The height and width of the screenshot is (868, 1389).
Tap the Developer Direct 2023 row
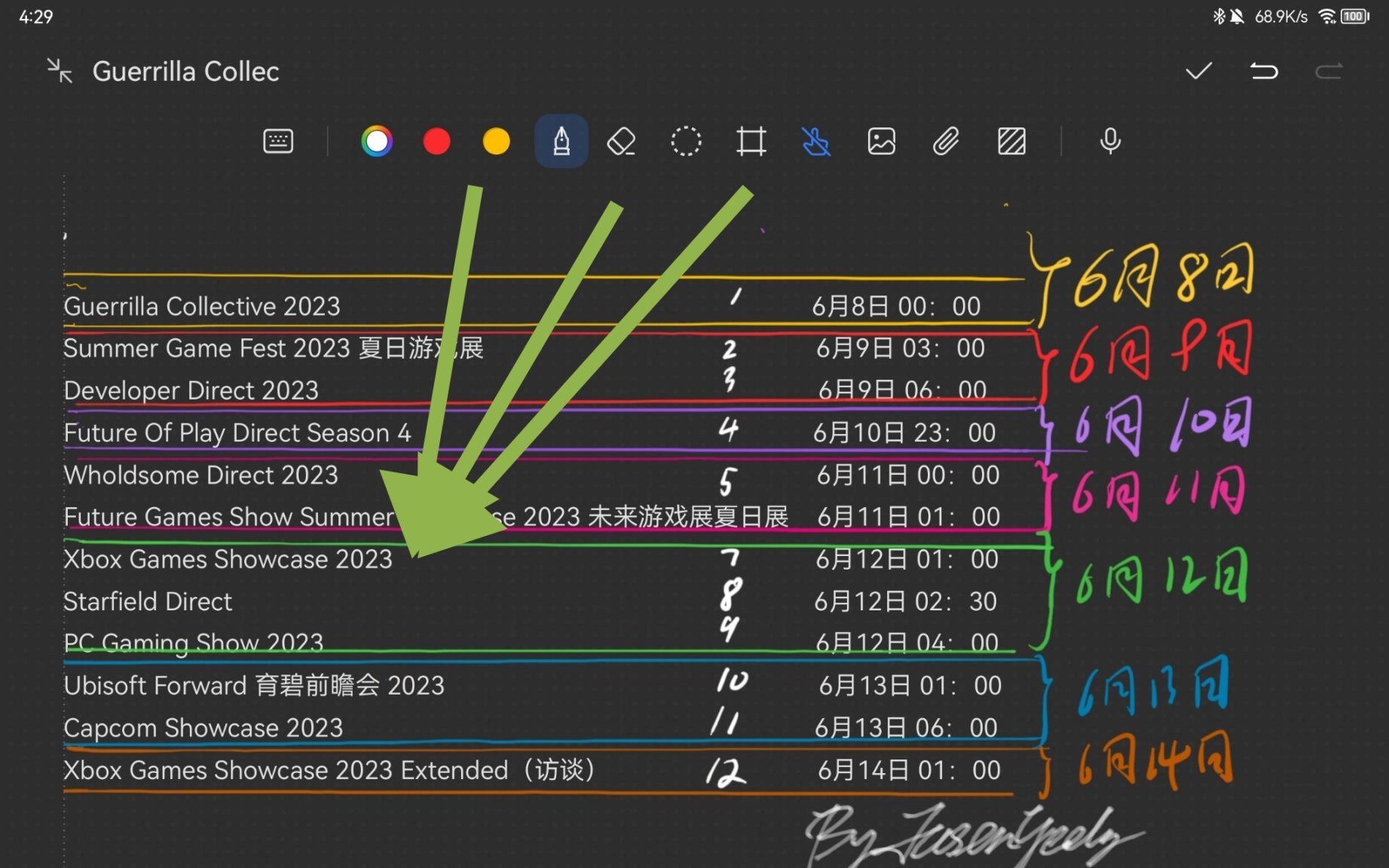click(191, 390)
